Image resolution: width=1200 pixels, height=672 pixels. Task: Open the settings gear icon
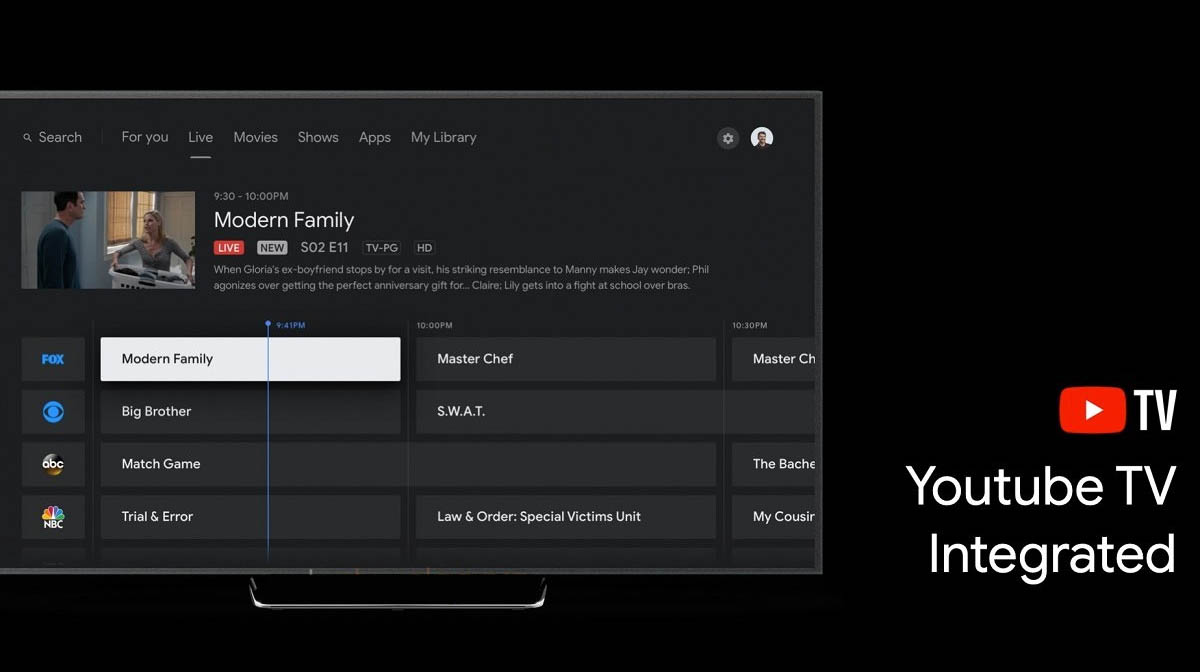coord(728,138)
